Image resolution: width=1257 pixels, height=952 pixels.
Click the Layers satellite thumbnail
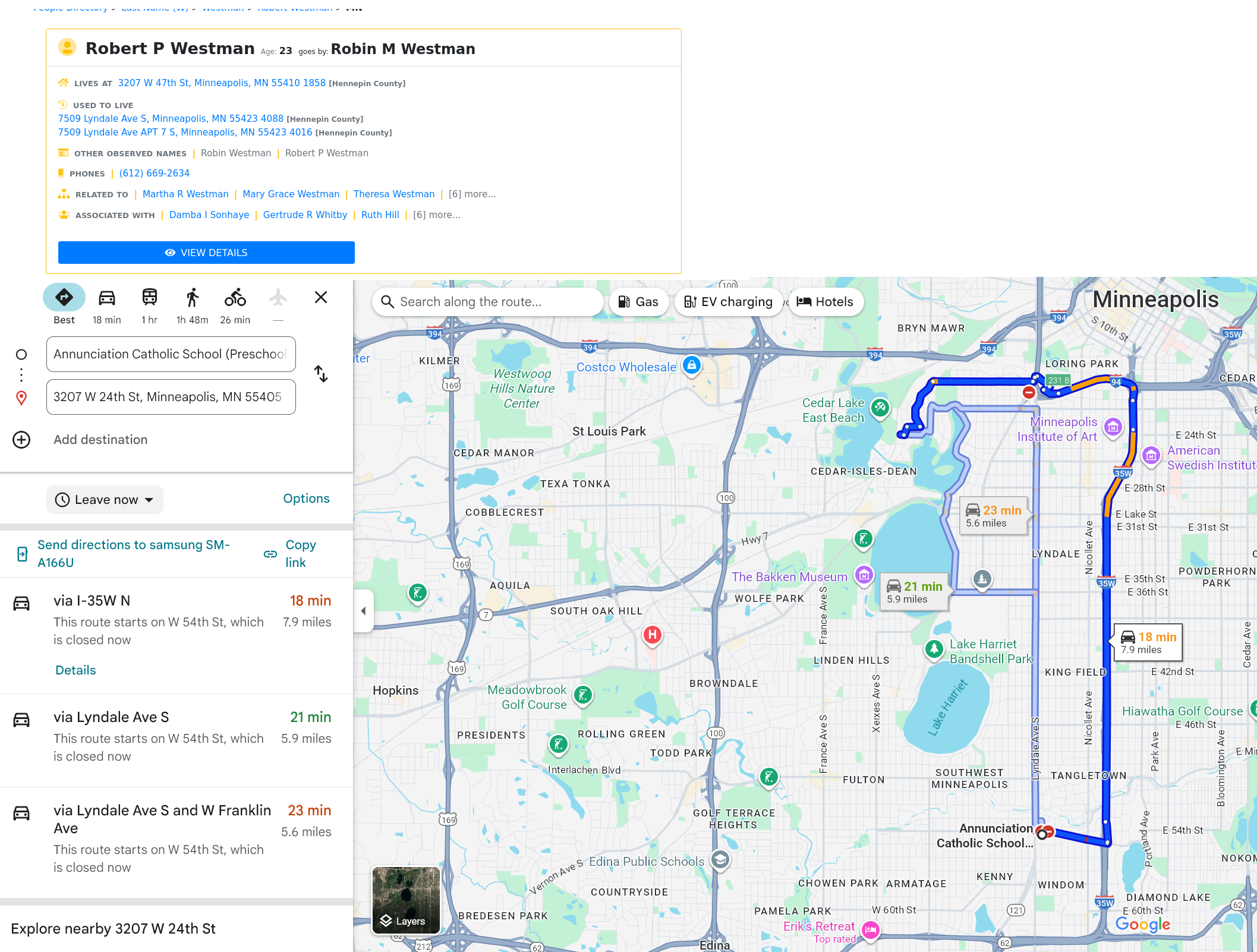click(x=406, y=900)
